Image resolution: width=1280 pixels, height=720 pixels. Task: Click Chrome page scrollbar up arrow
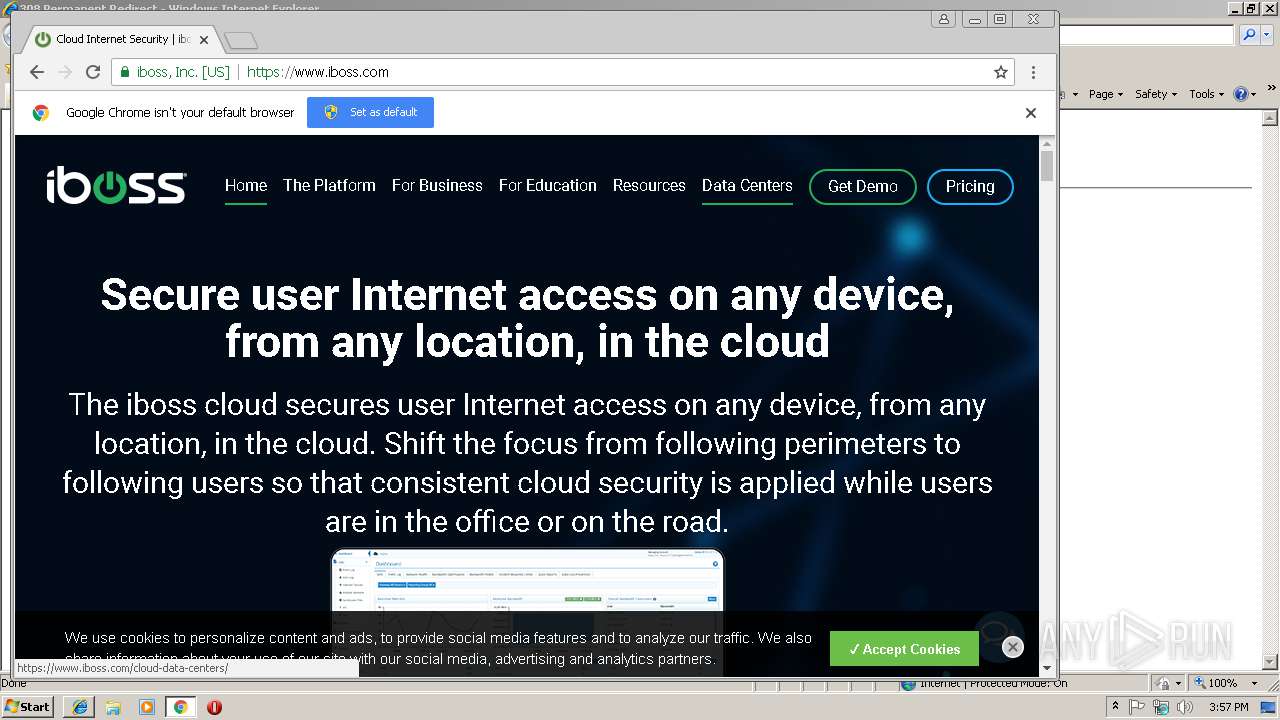1047,144
